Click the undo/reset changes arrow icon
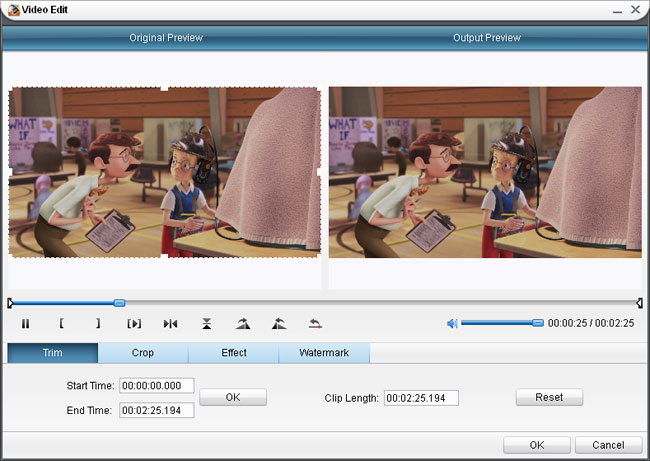 (315, 323)
